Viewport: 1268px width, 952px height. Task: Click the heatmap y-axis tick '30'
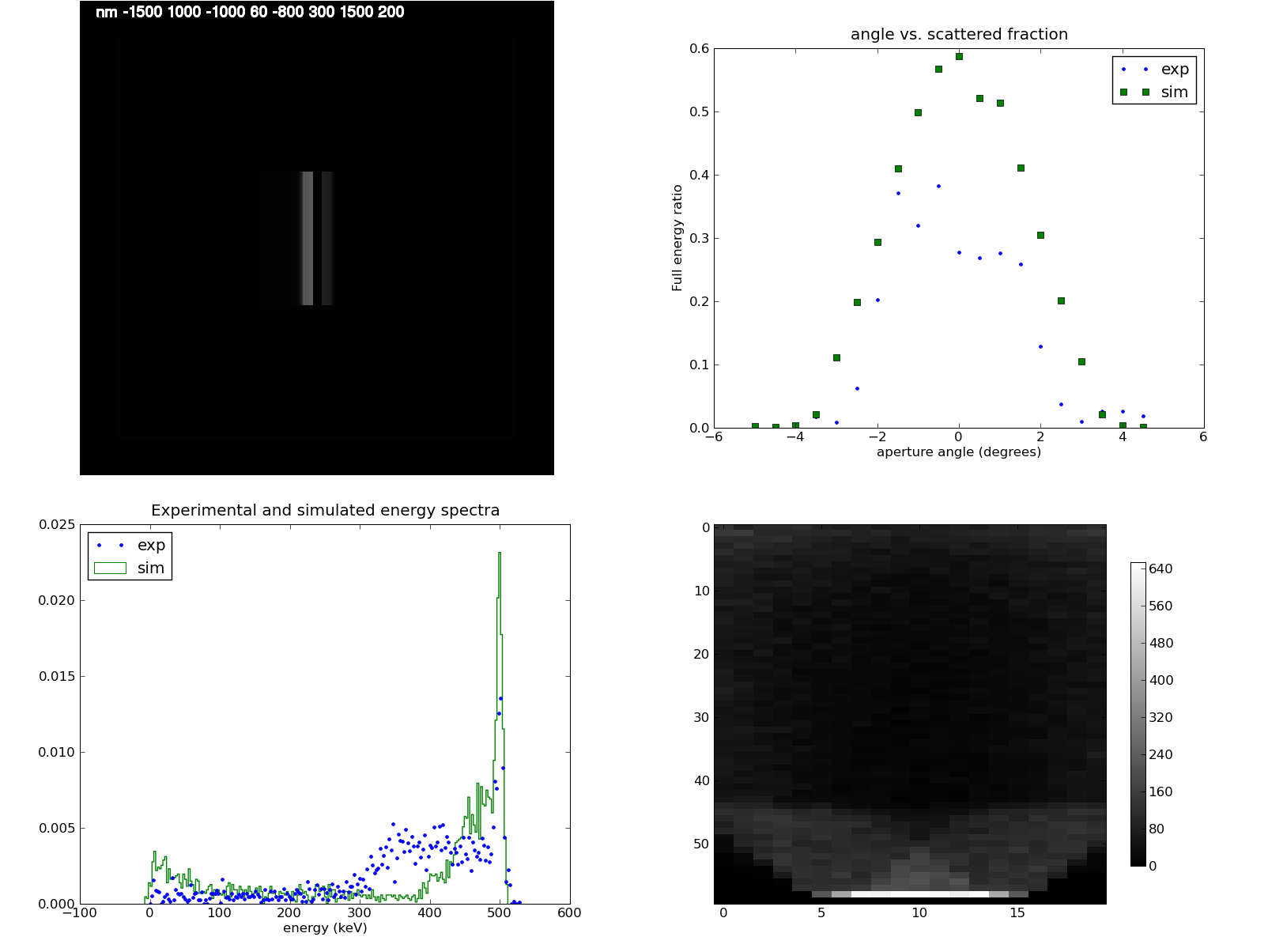coord(702,717)
